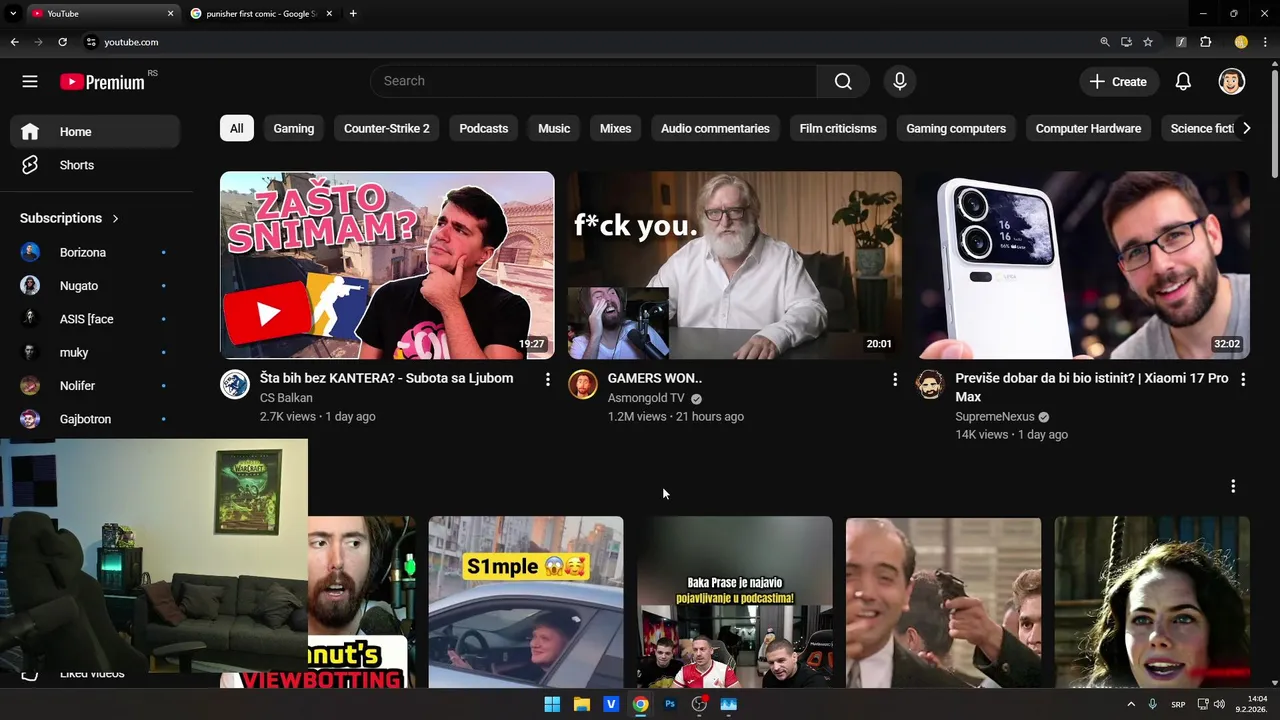
Task: Click the YouTube Premium logo
Action: [x=102, y=82]
